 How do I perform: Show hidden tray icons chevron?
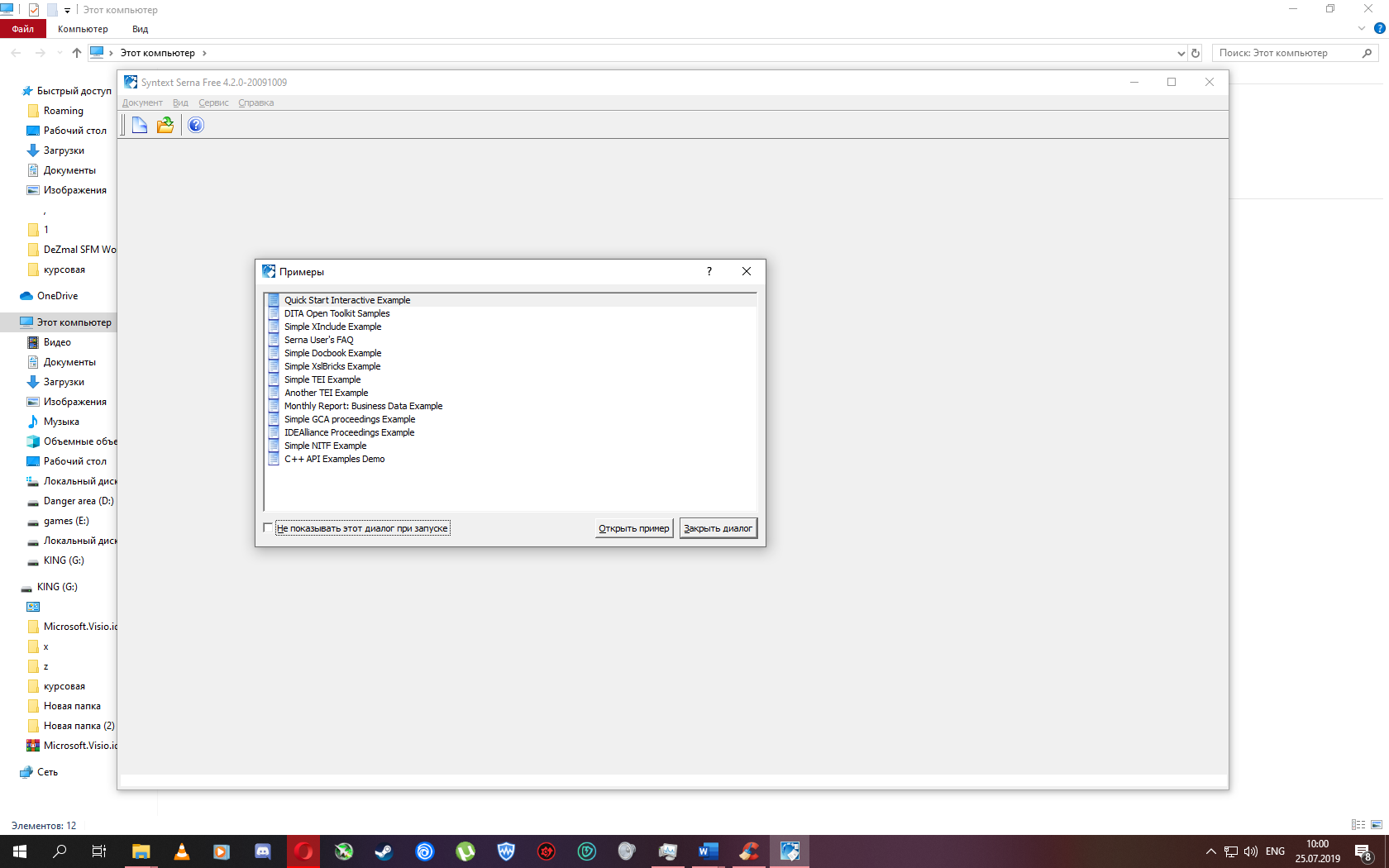1210,851
